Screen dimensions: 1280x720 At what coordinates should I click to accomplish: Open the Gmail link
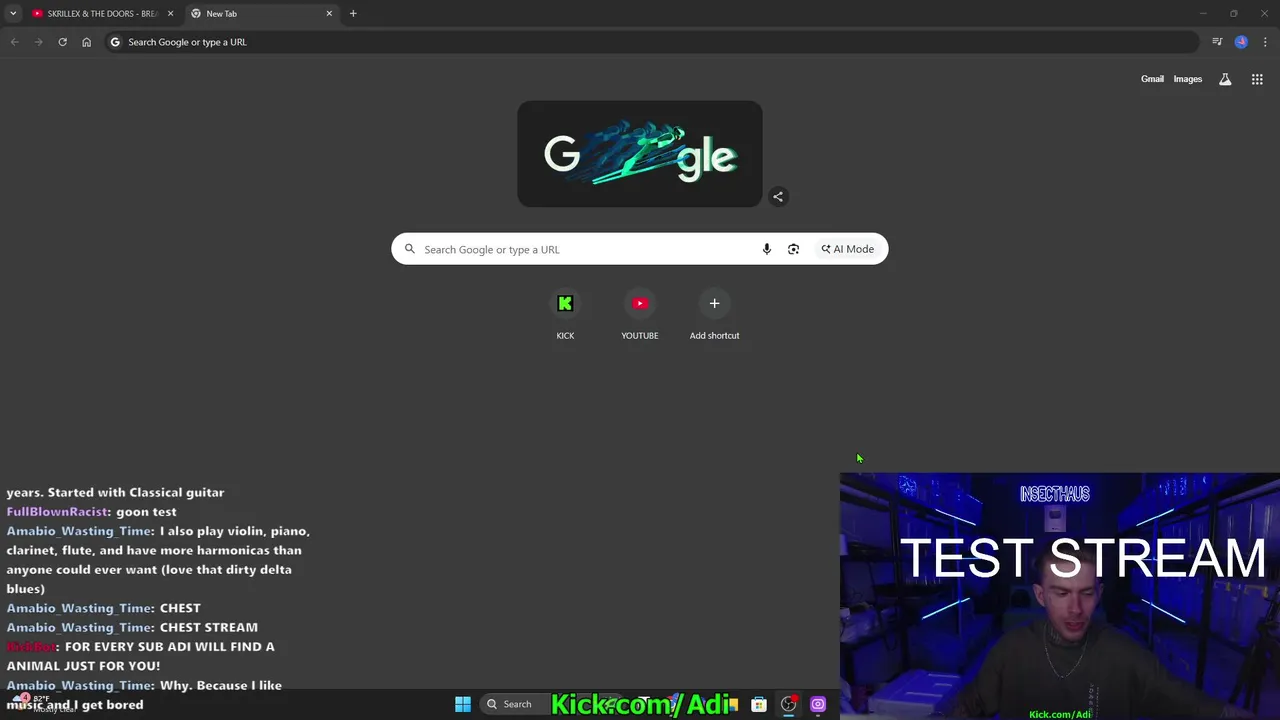[x=1152, y=79]
